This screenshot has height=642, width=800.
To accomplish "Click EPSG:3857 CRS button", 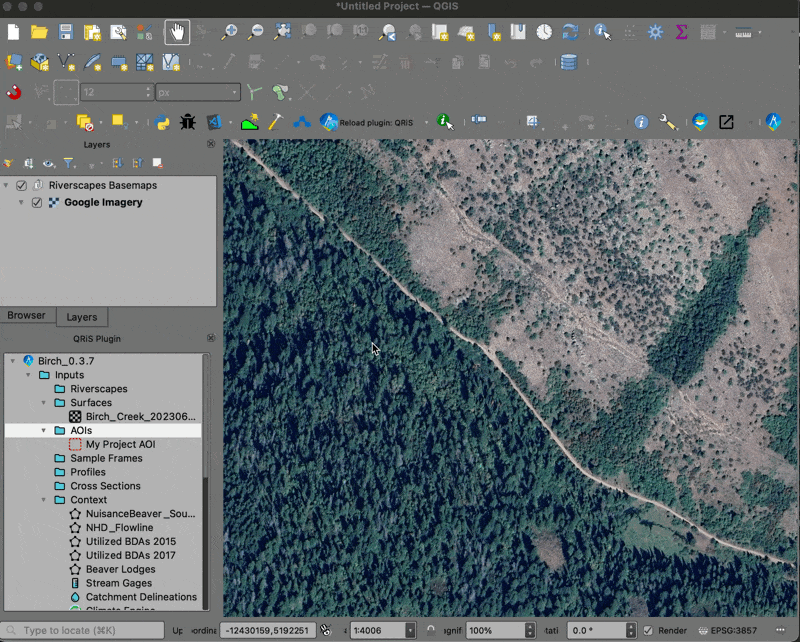I will [728, 631].
